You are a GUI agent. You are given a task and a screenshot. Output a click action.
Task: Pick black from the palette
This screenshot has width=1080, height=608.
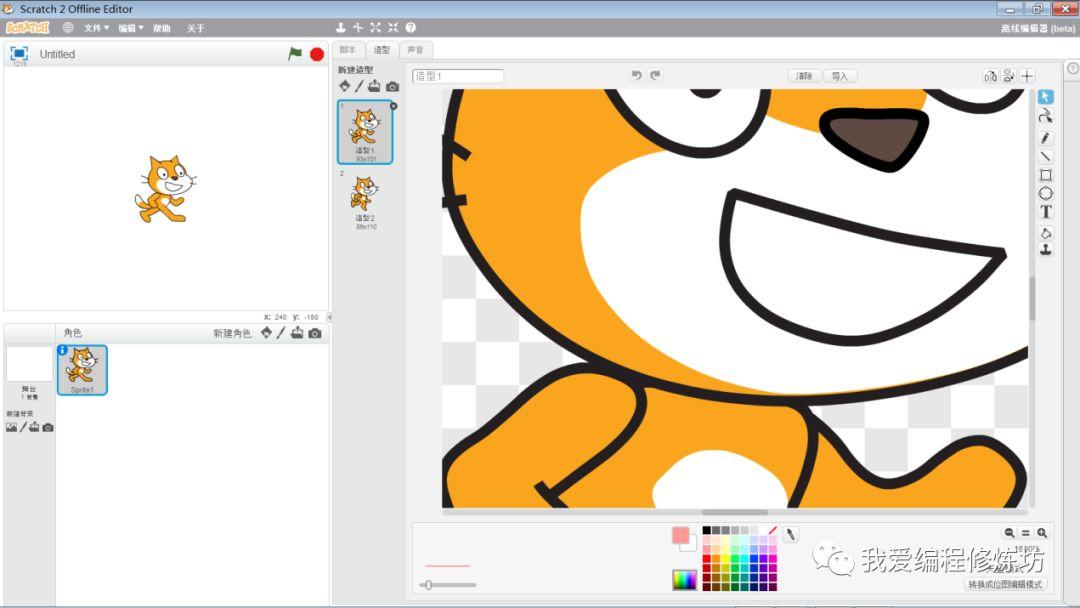(x=706, y=530)
